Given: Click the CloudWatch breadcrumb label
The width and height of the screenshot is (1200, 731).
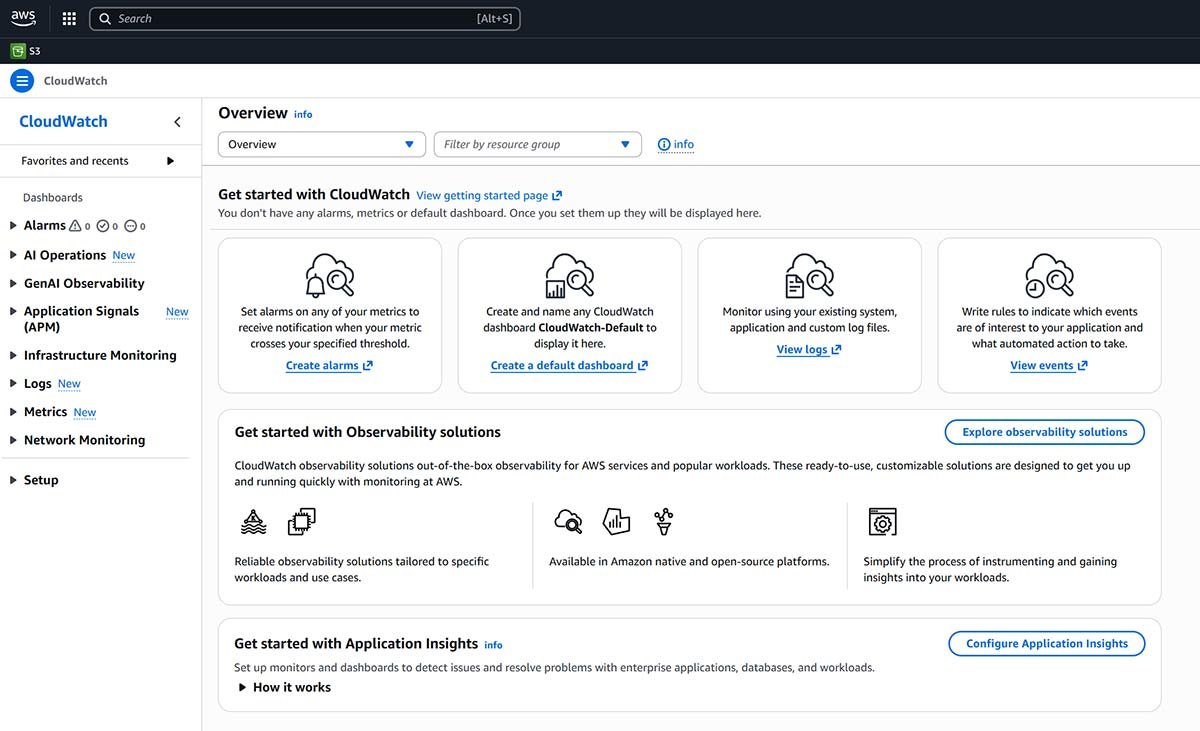Looking at the screenshot, I should pyautogui.click(x=75, y=81).
